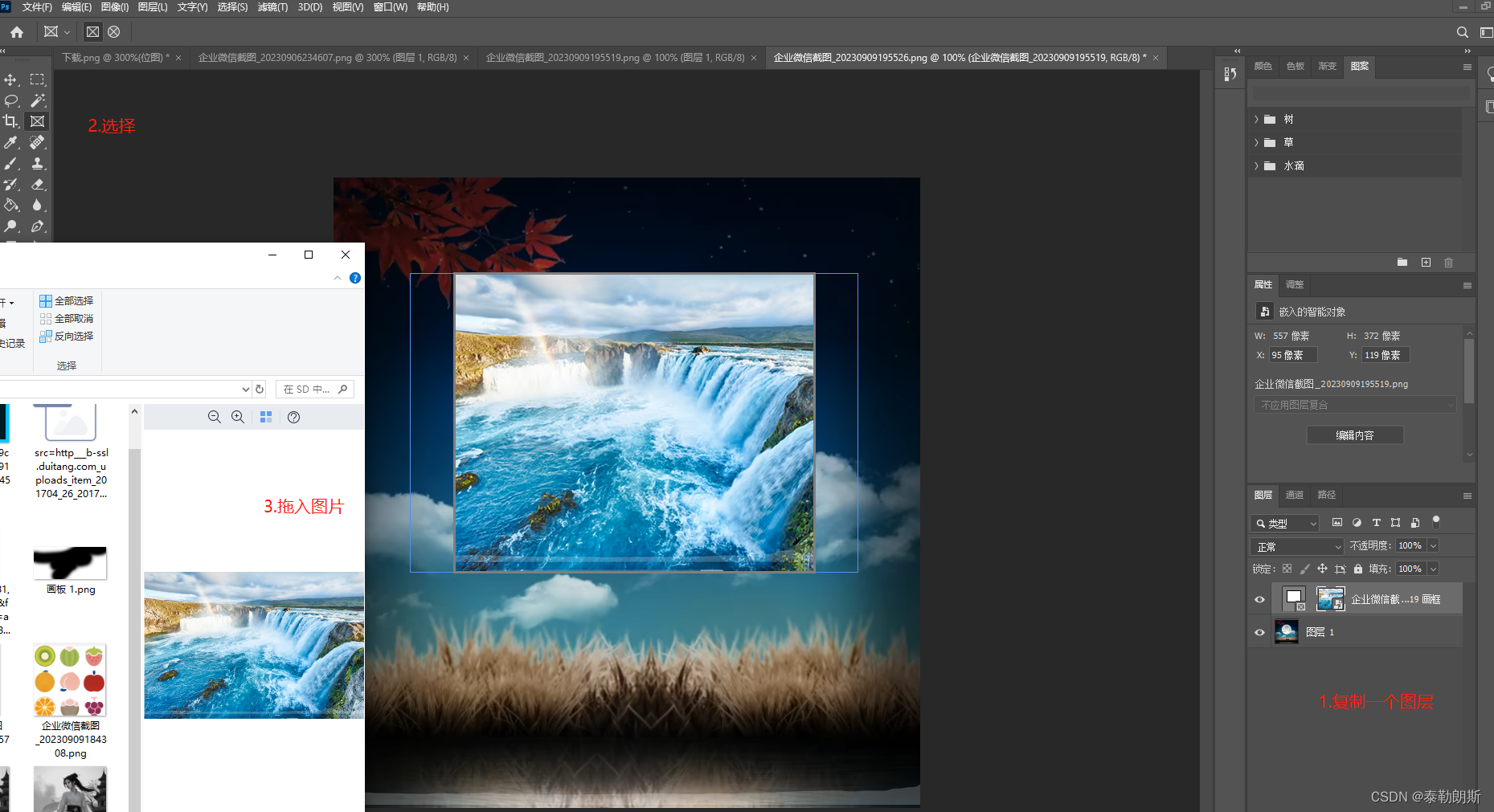Switch to the 通道 tab
This screenshot has width=1494, height=812.
1295,496
